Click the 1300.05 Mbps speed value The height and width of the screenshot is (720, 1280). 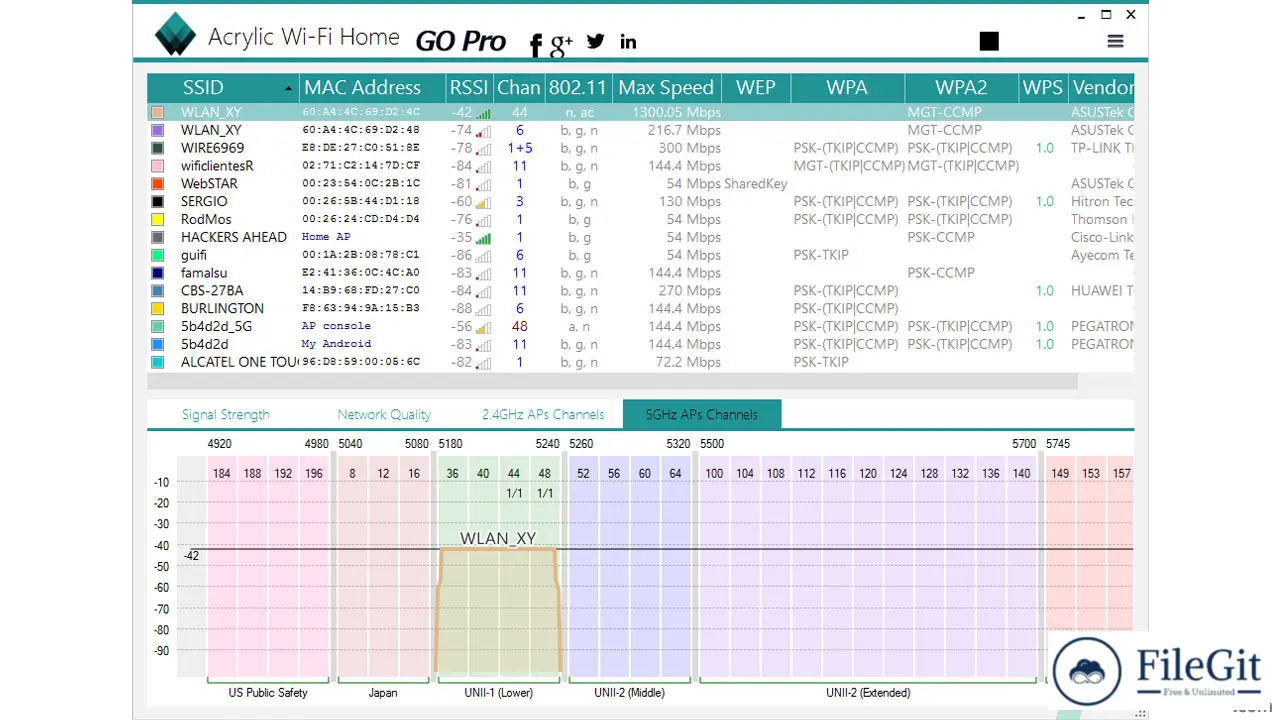[676, 113]
